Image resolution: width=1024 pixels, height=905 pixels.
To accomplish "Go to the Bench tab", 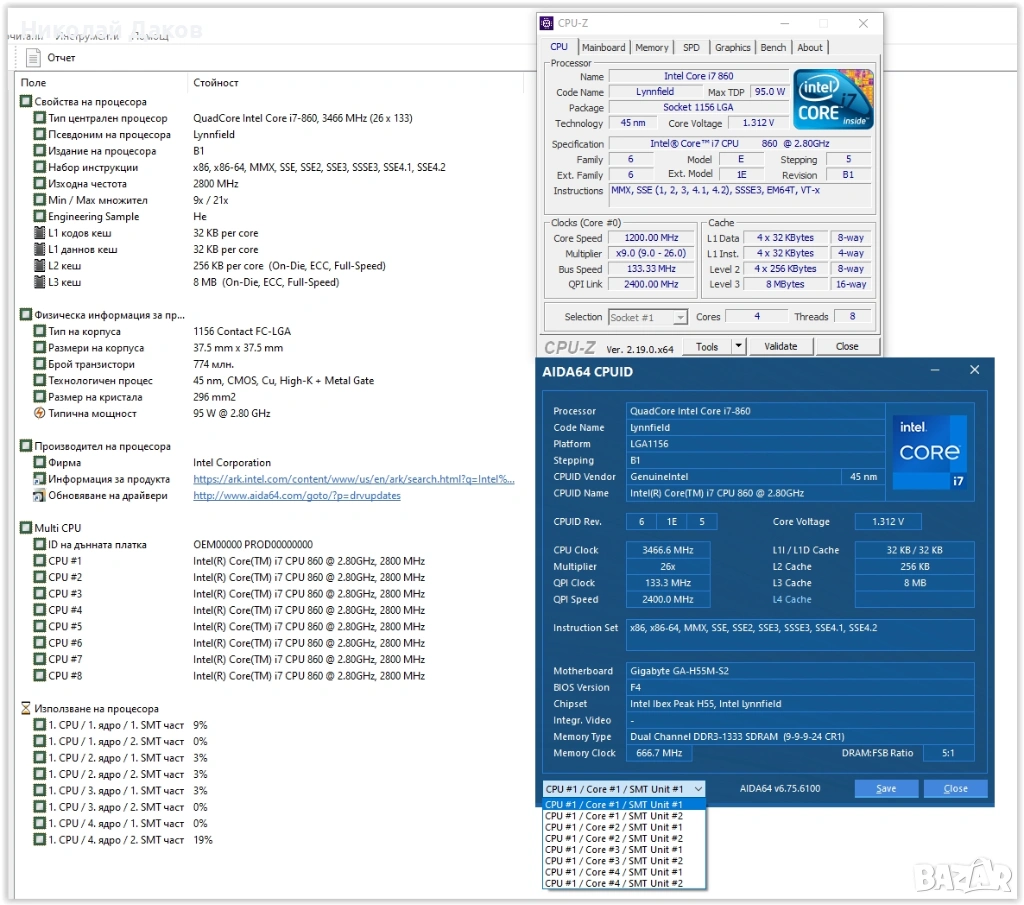I will (773, 47).
